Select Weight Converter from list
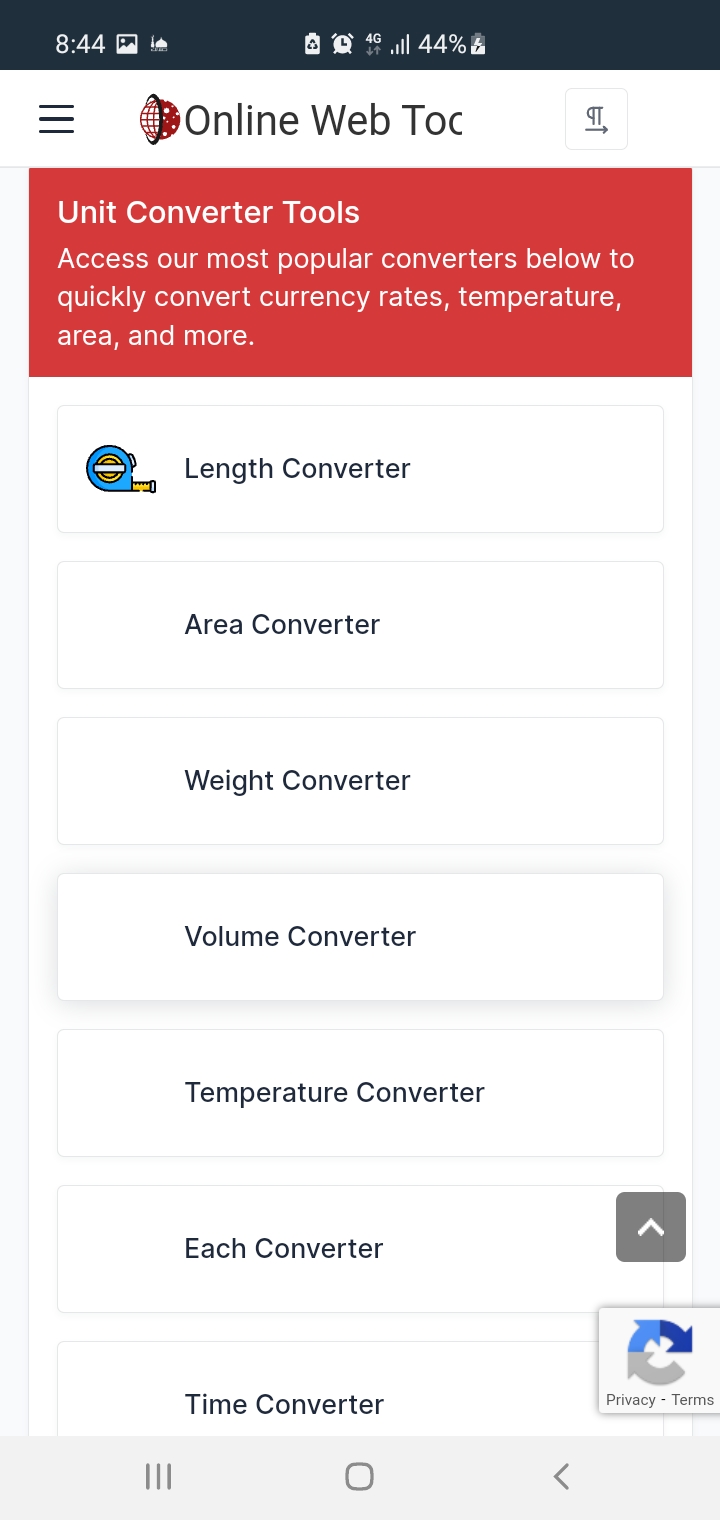 coord(360,781)
